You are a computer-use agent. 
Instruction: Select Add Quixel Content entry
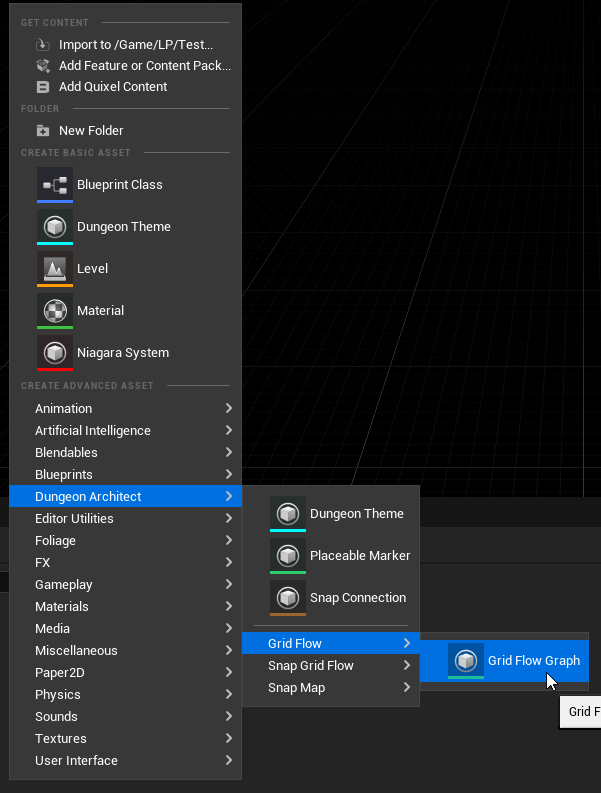tap(125, 87)
